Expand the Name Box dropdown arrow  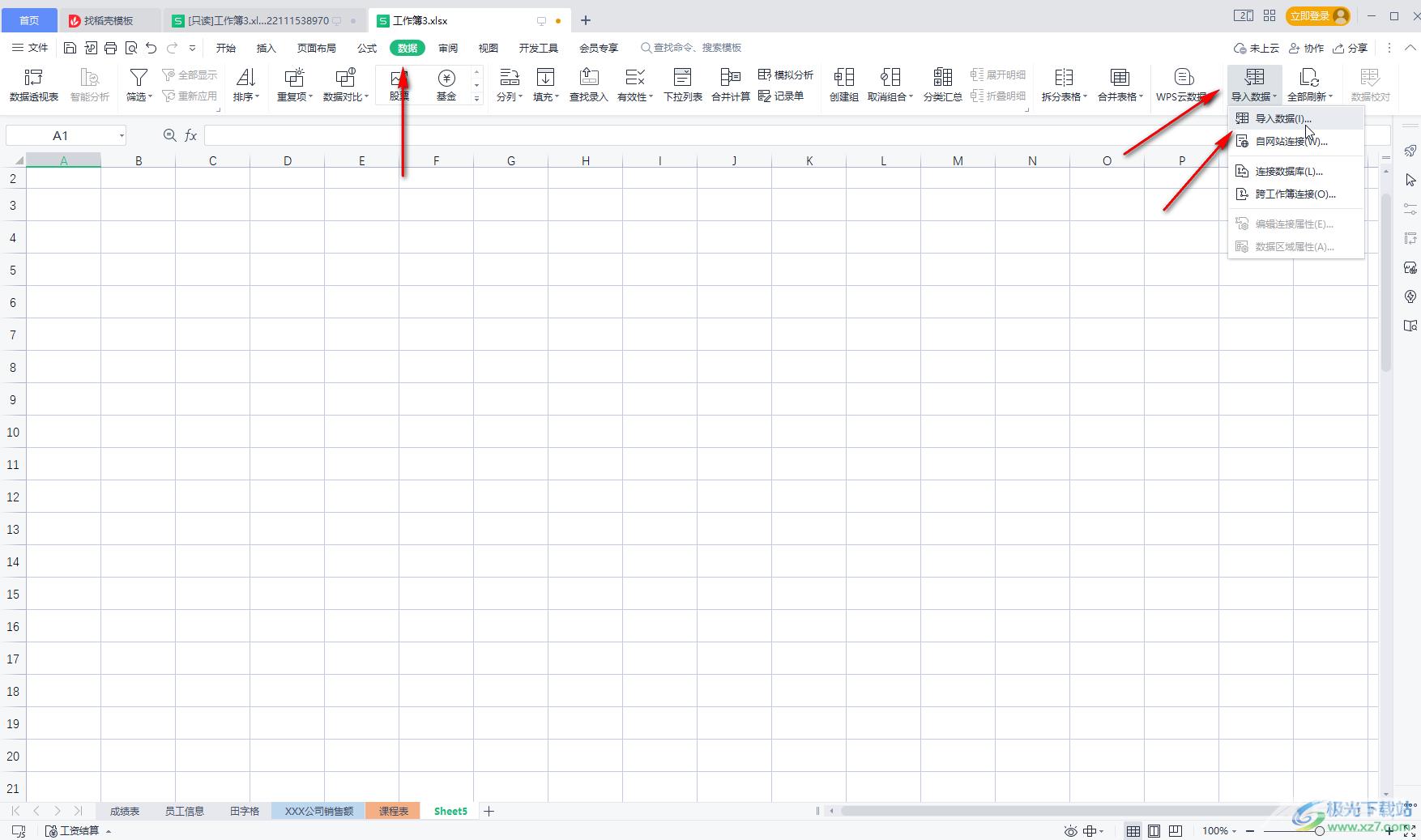click(x=122, y=135)
